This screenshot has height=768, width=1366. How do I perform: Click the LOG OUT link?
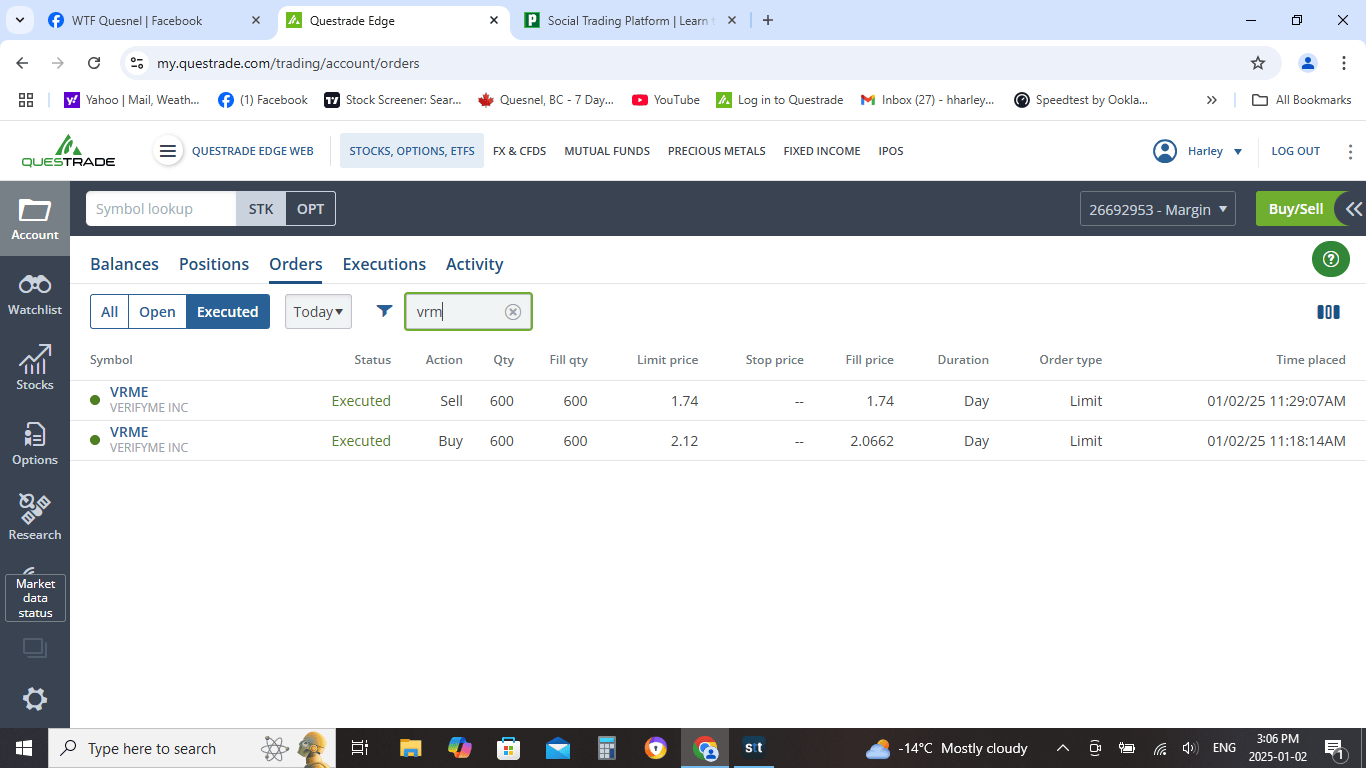[1295, 151]
